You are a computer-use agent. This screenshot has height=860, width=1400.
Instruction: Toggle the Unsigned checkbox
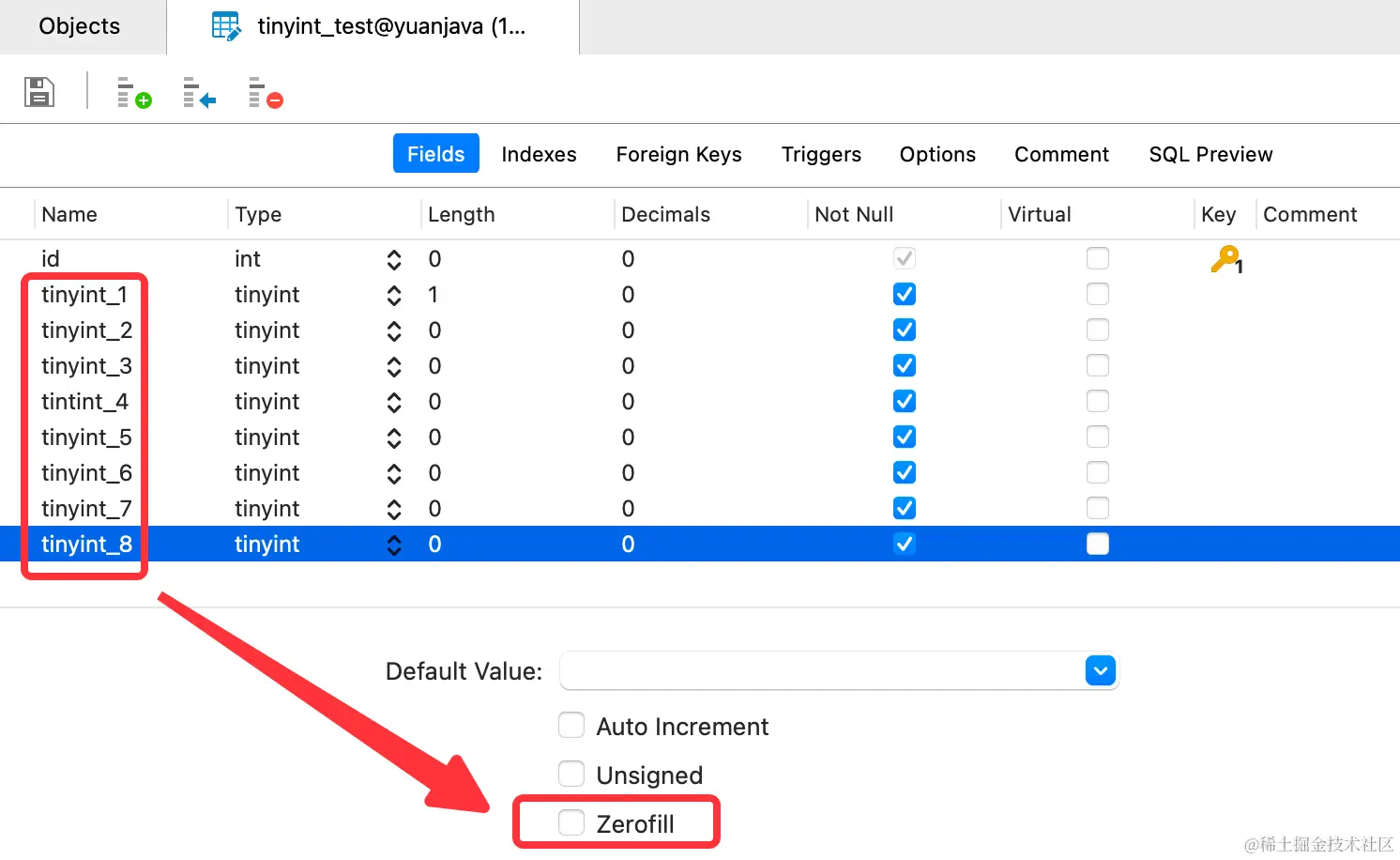point(571,775)
